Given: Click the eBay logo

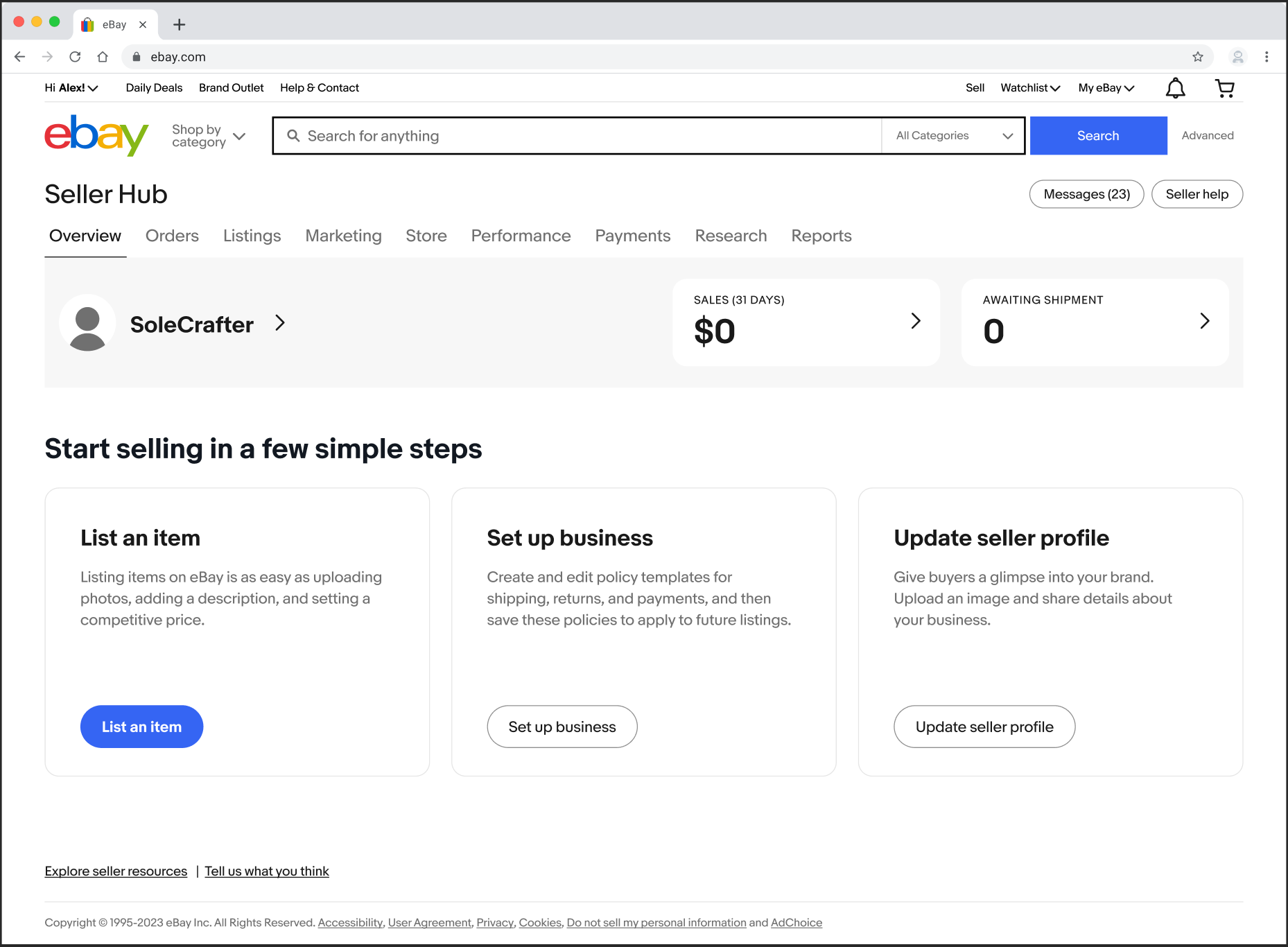Looking at the screenshot, I should coord(96,135).
